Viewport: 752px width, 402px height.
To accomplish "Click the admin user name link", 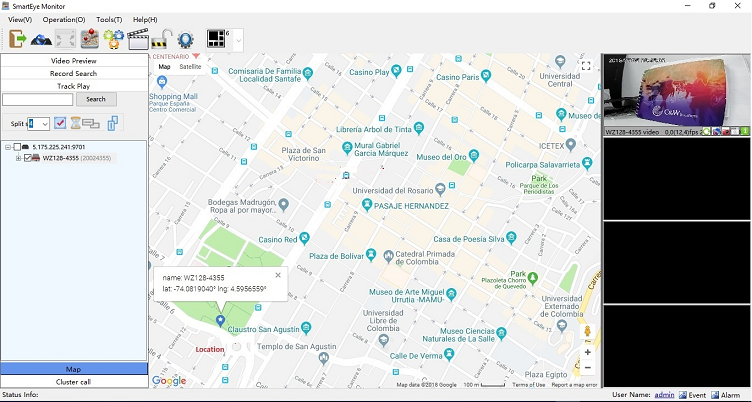I will point(664,395).
